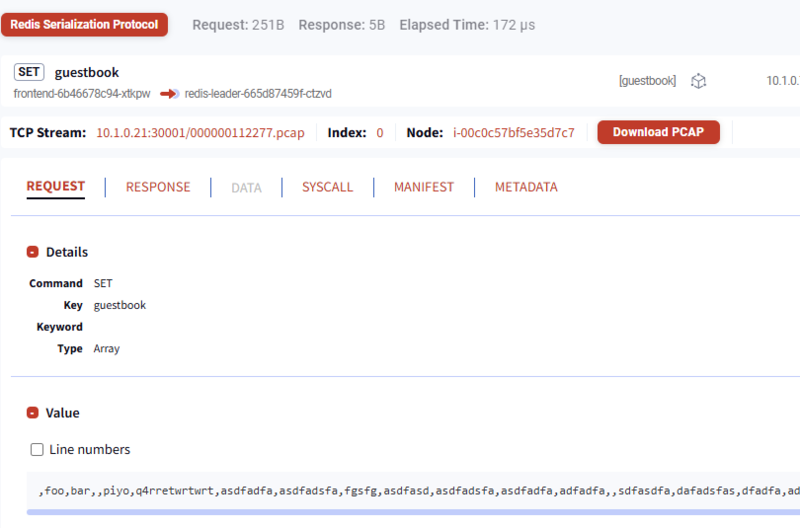Click the Request: 251B size text
Screen dimensions: 800x528
pyautogui.click(x=238, y=25)
